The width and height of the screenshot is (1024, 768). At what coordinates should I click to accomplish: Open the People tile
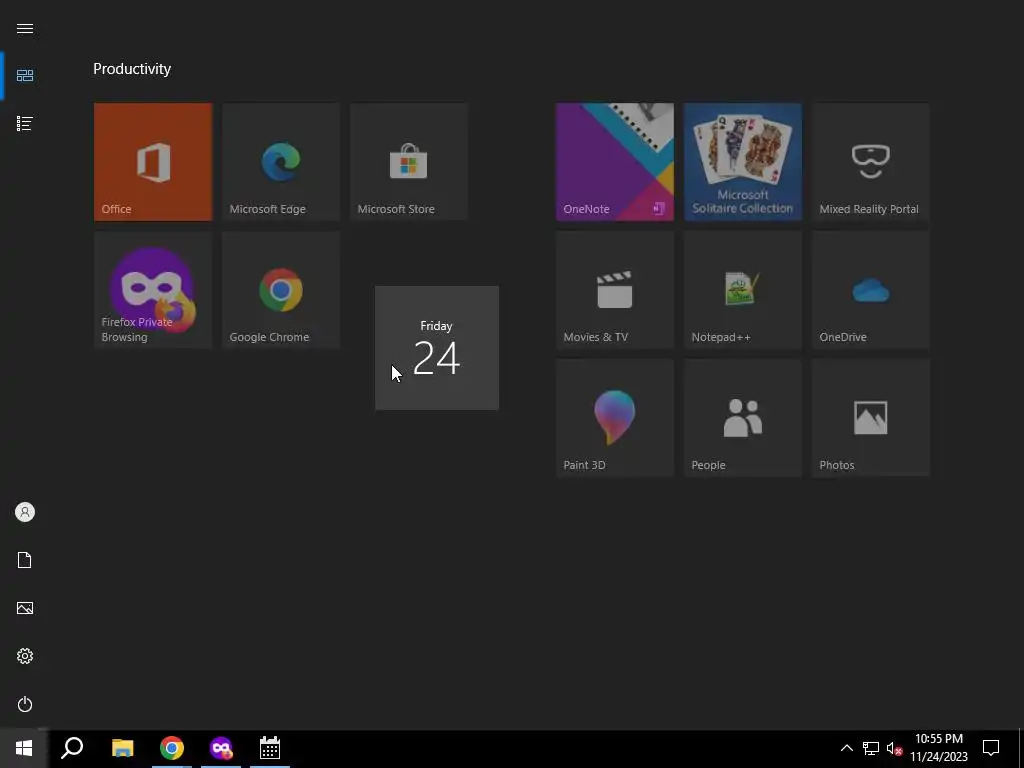pyautogui.click(x=743, y=417)
